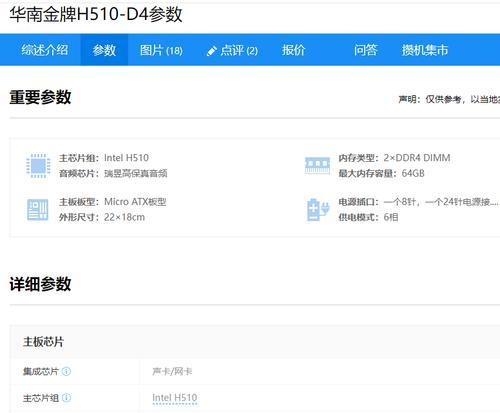Click the motherboard icon beside 主板板型
The height and width of the screenshot is (413, 500).
(37, 210)
